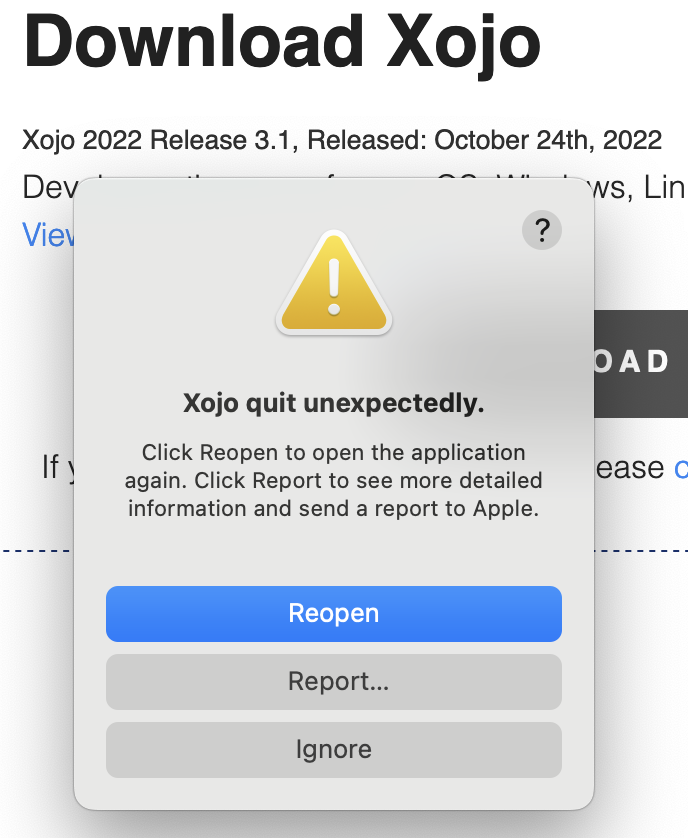Viewport: 688px width, 838px height.
Task: Click the dark Download button behind dialog
Action: [x=641, y=363]
